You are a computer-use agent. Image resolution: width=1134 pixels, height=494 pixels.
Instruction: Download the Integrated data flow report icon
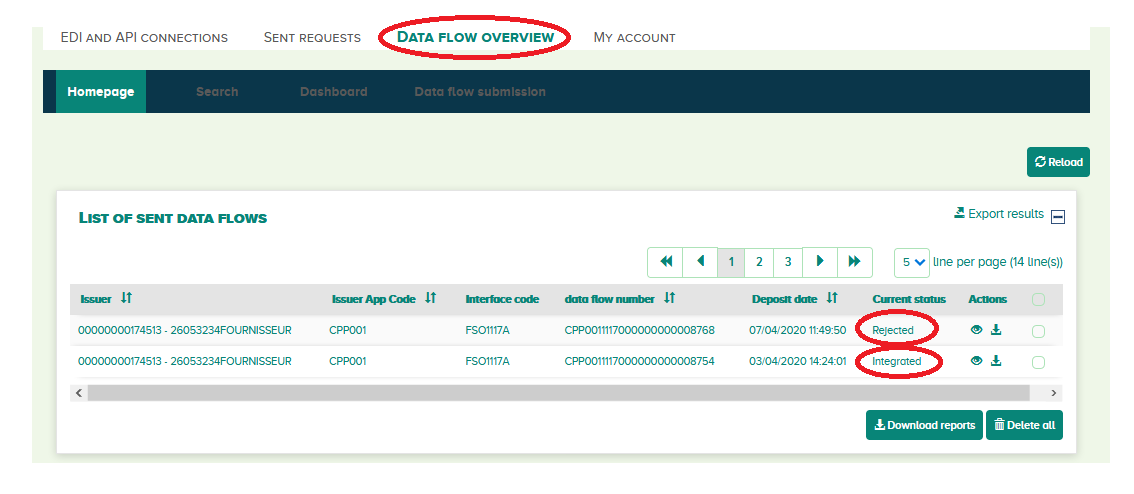coord(996,361)
